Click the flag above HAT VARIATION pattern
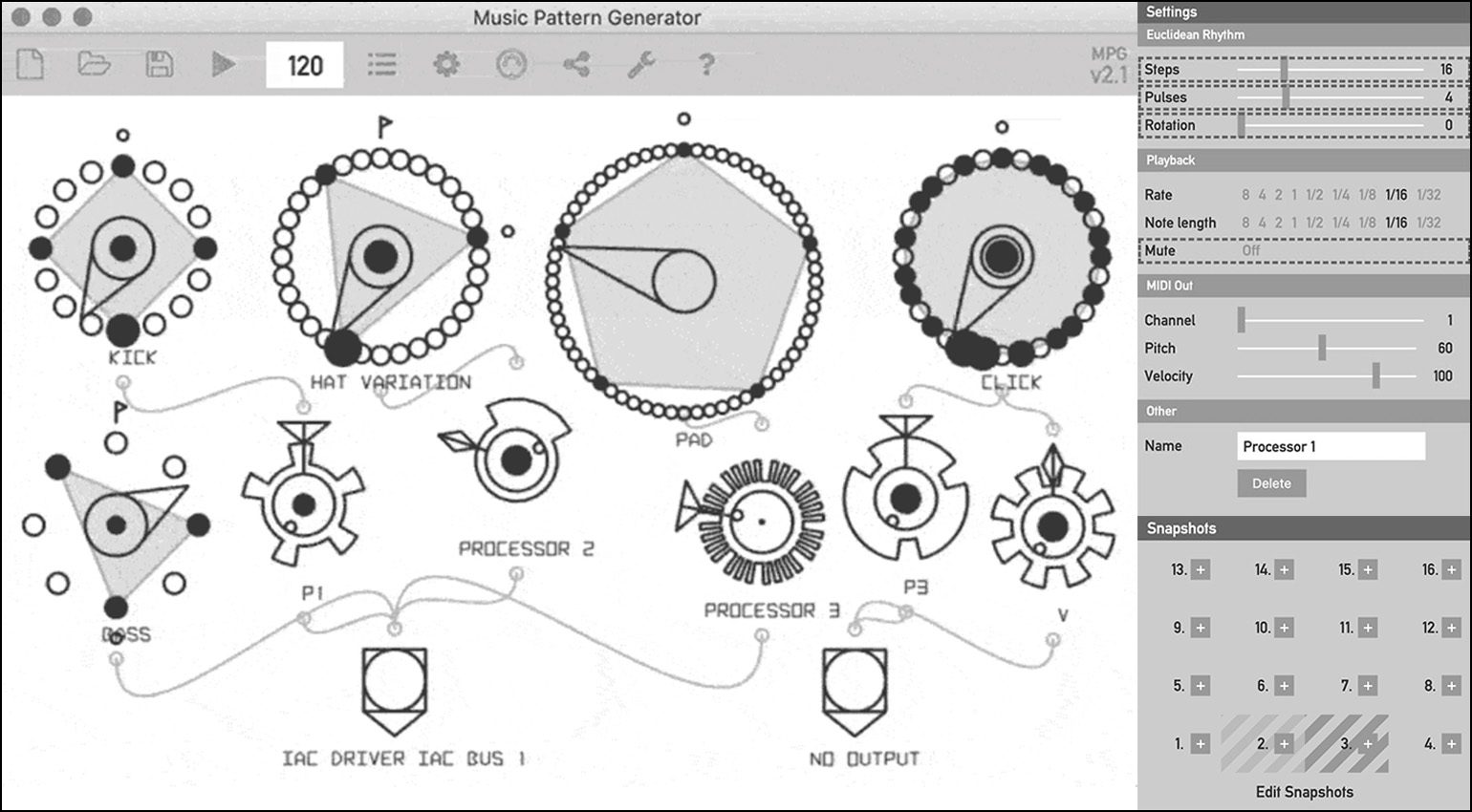1472x812 pixels. tap(384, 127)
